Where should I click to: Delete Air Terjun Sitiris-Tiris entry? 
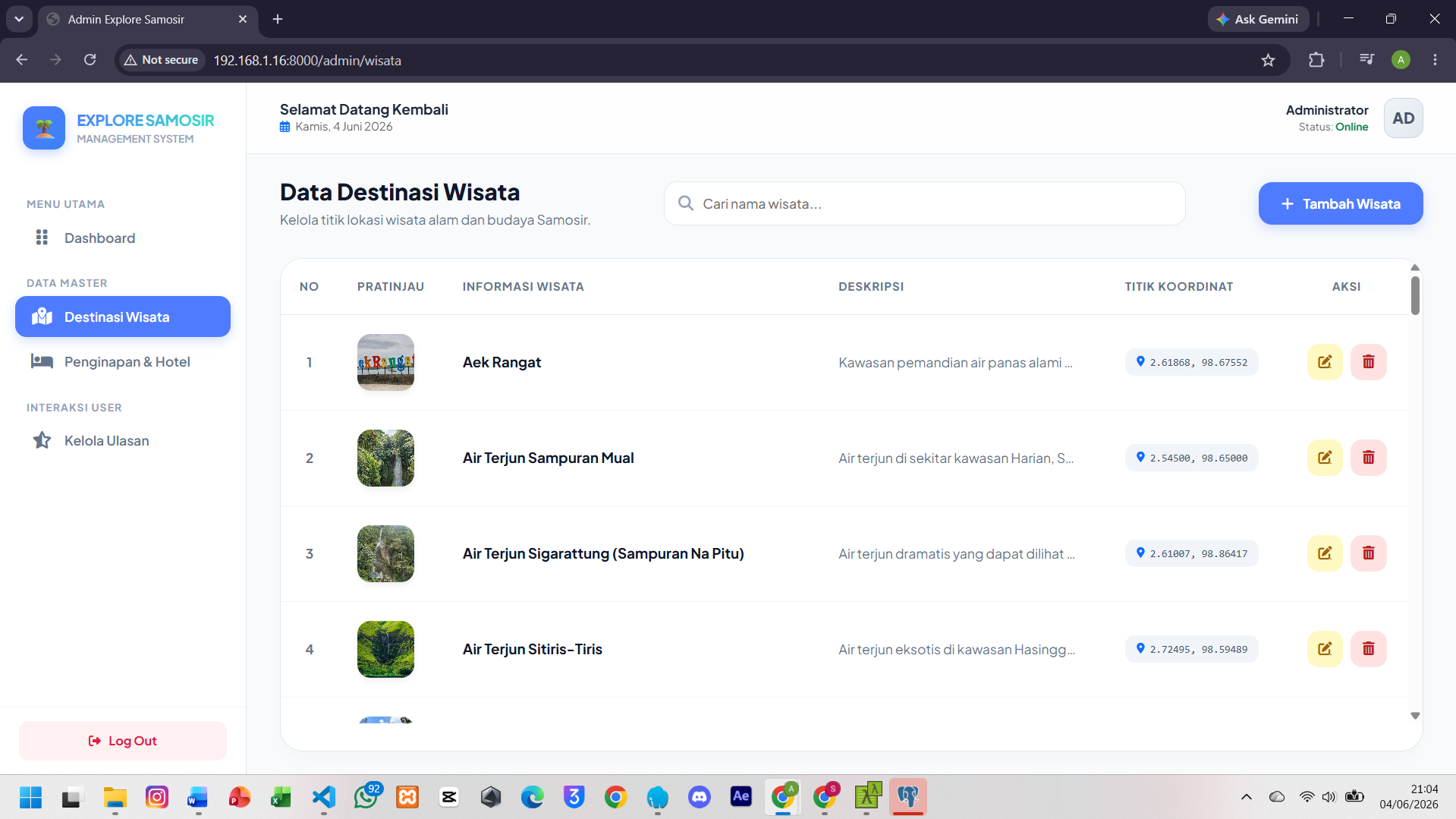point(1368,649)
